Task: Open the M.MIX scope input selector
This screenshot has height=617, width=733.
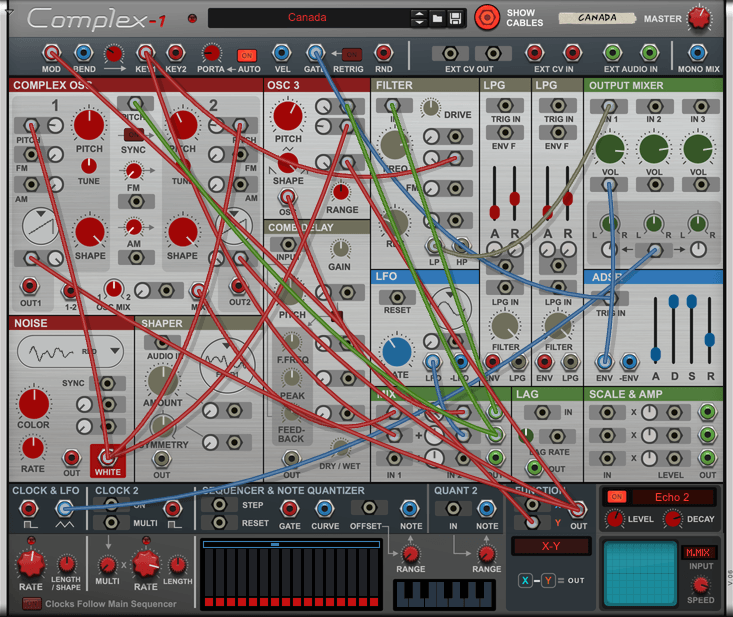Action: click(x=697, y=552)
